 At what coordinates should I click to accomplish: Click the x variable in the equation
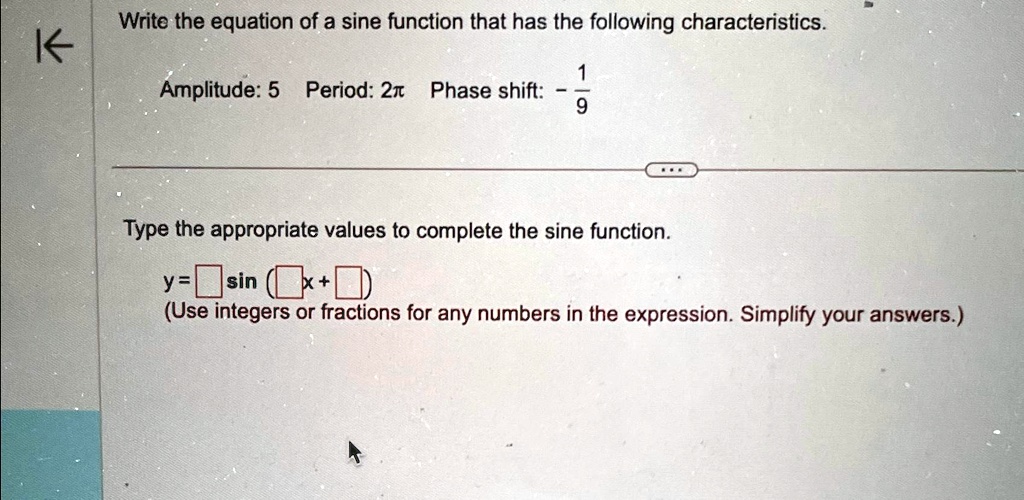point(310,284)
